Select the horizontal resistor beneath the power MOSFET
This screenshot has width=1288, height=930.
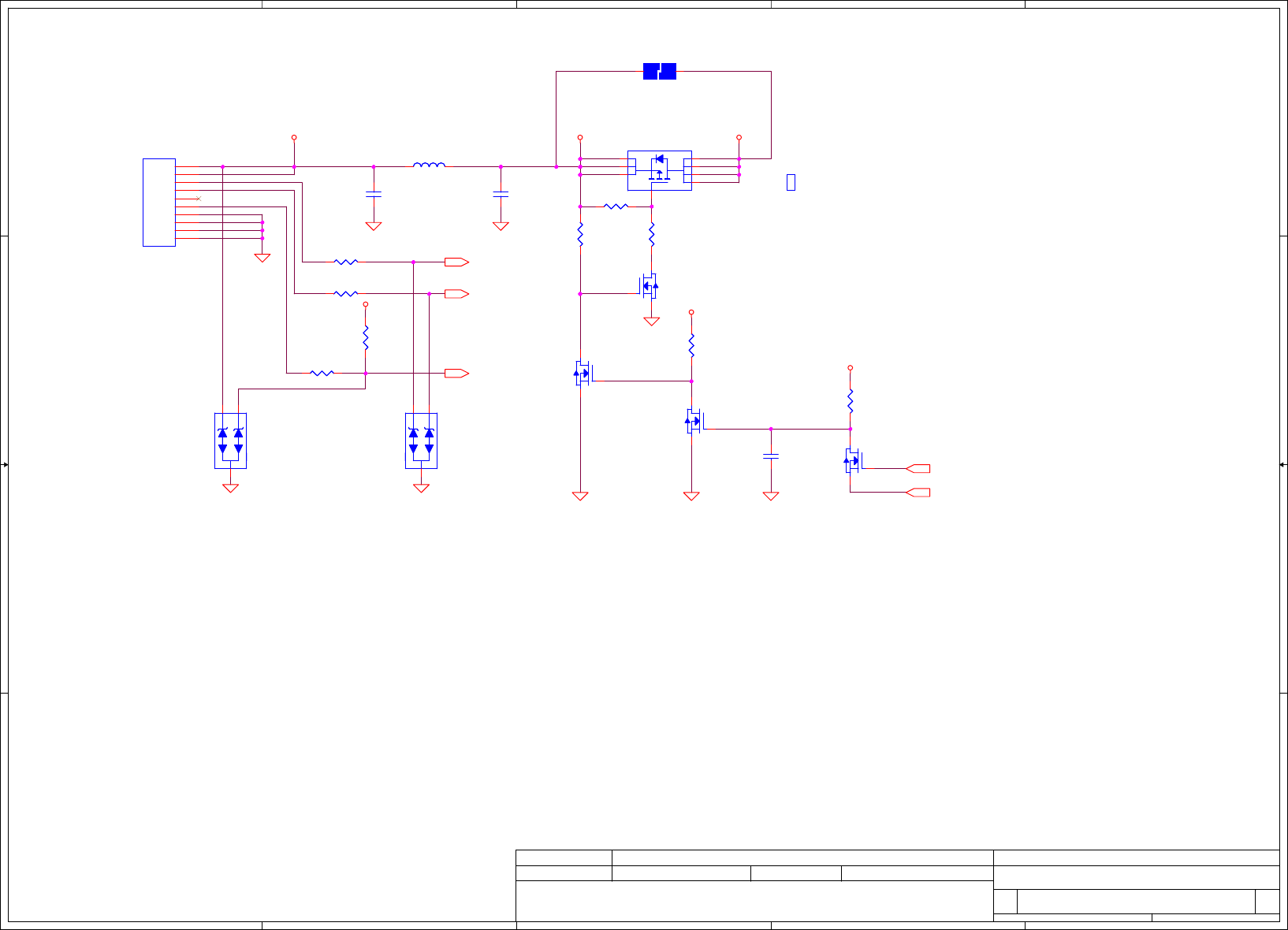[x=616, y=206]
